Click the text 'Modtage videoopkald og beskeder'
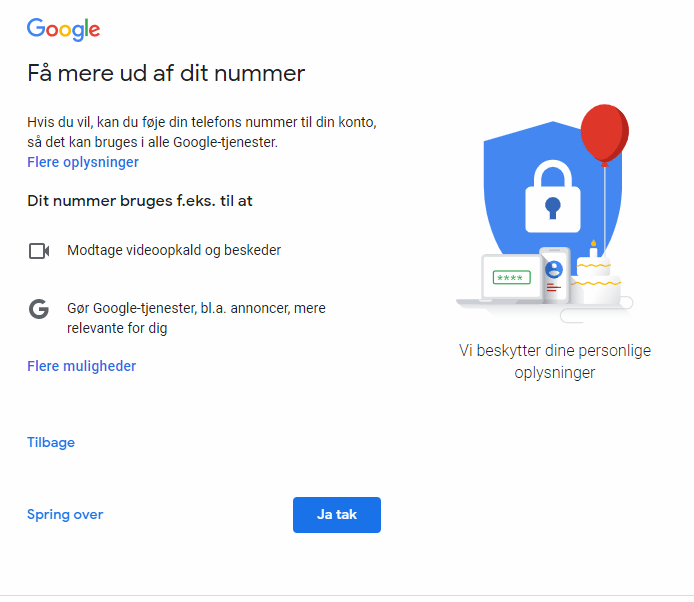Screen dimensions: 694x602 (x=174, y=250)
